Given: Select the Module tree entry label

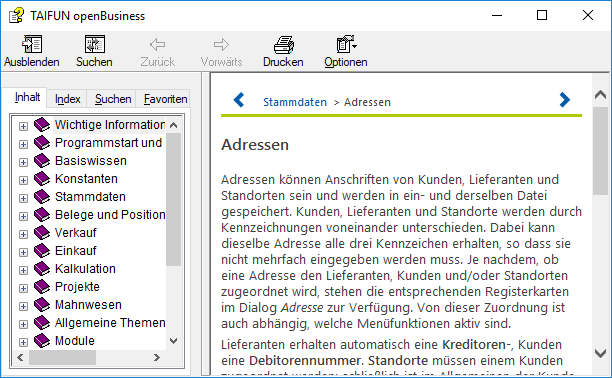Looking at the screenshot, I should point(75,341).
